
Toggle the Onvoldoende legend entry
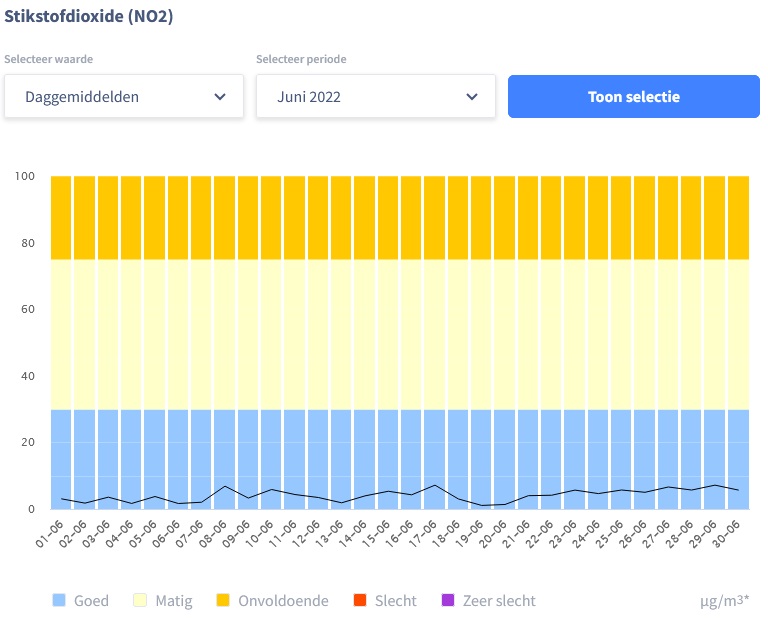click(x=272, y=600)
